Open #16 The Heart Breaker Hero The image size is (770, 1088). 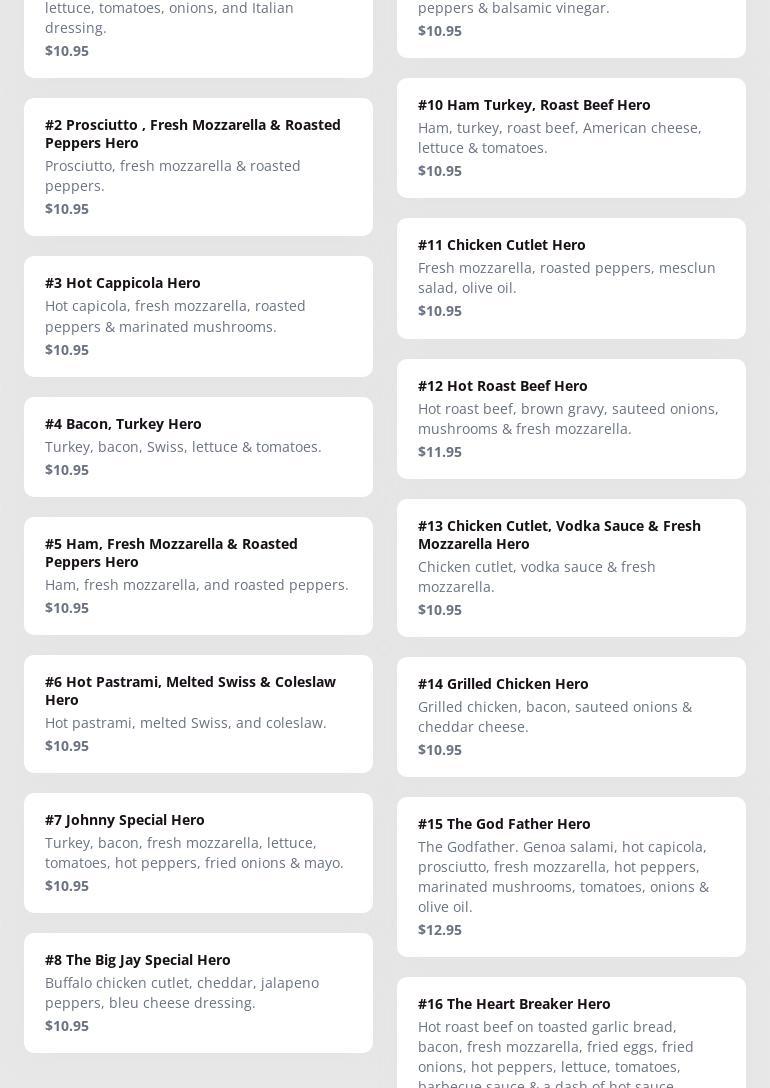click(514, 1004)
